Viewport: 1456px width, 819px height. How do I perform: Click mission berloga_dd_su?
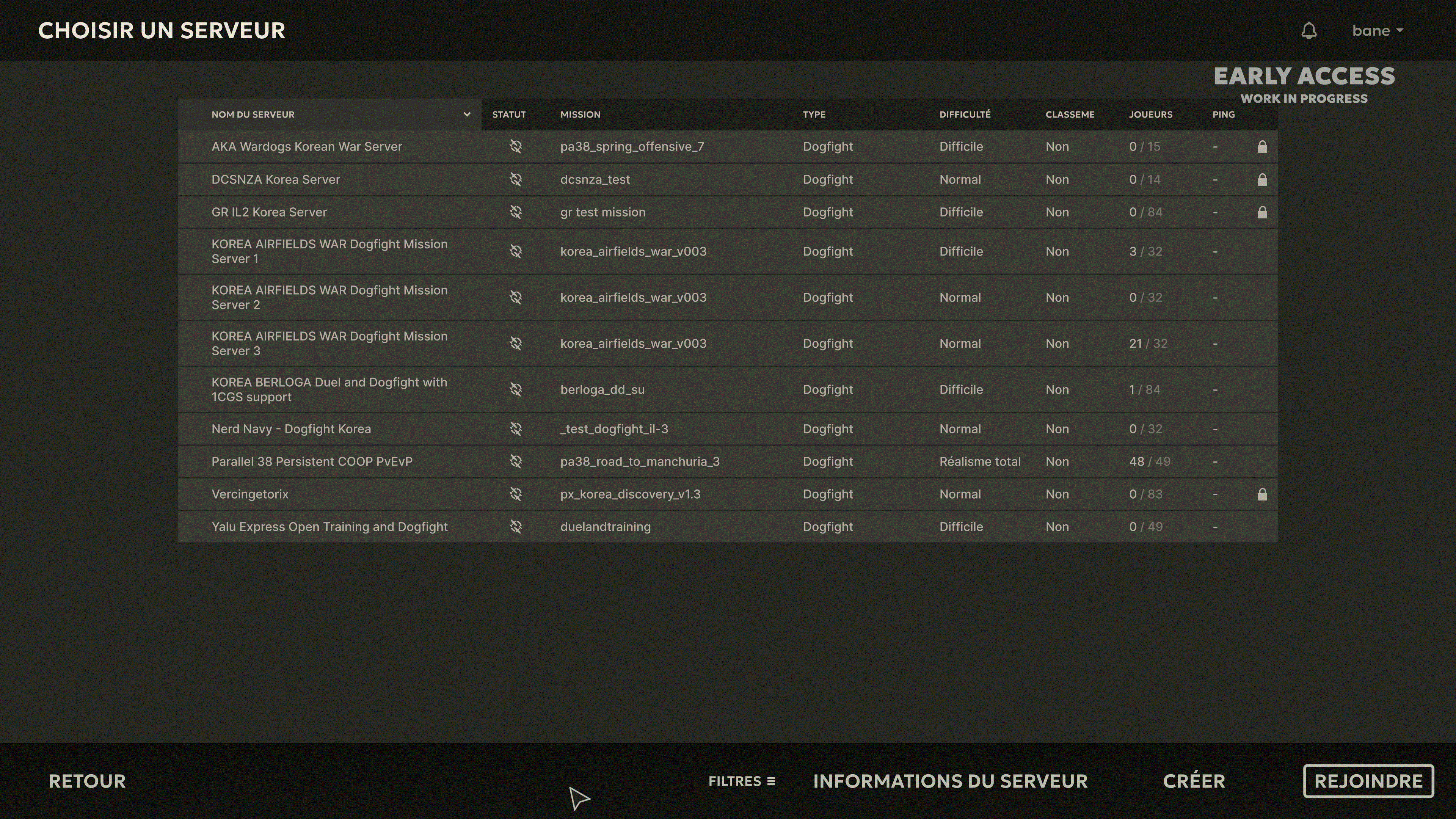point(602,389)
